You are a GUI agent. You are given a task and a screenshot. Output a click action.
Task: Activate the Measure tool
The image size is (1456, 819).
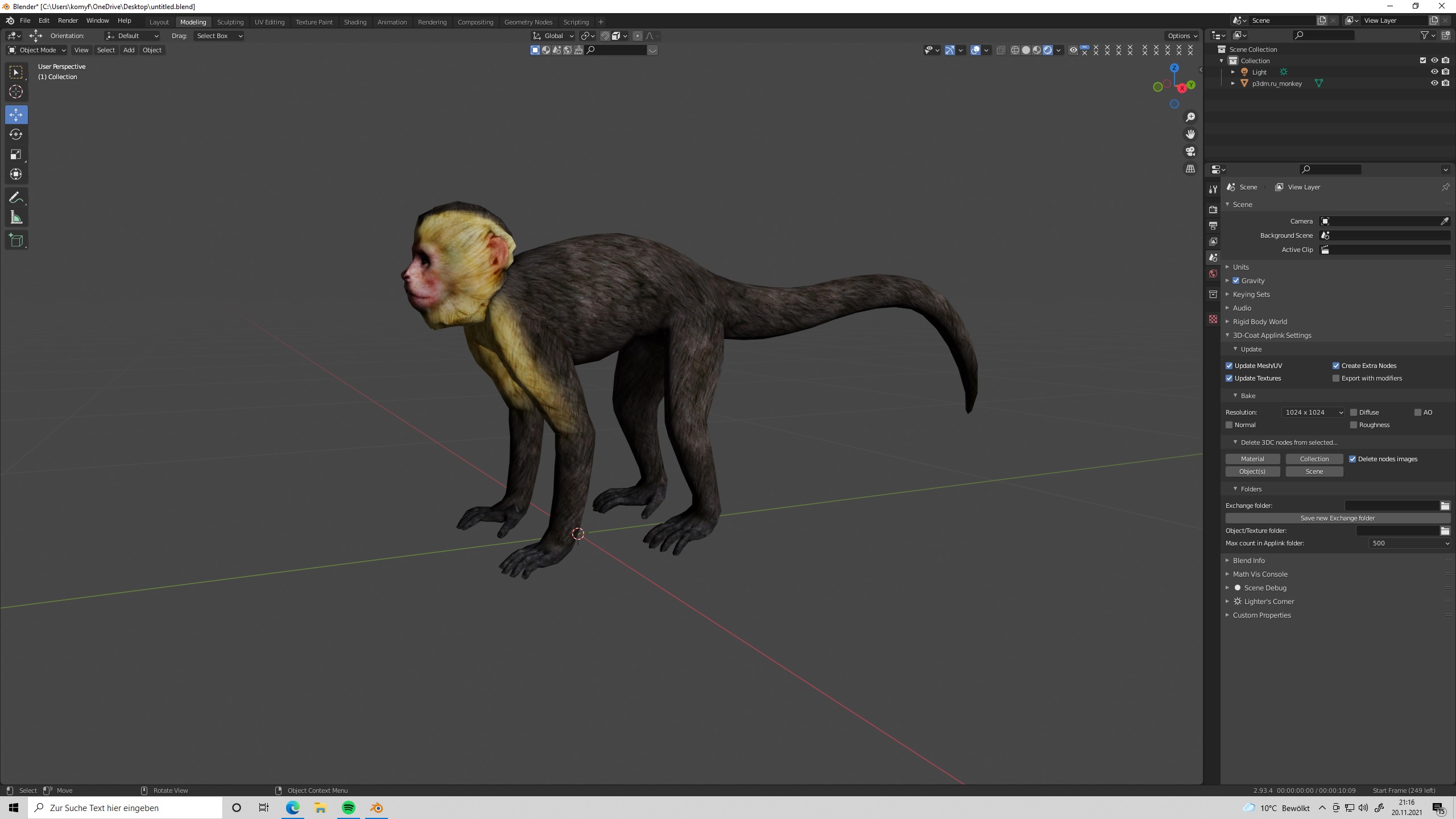click(16, 218)
